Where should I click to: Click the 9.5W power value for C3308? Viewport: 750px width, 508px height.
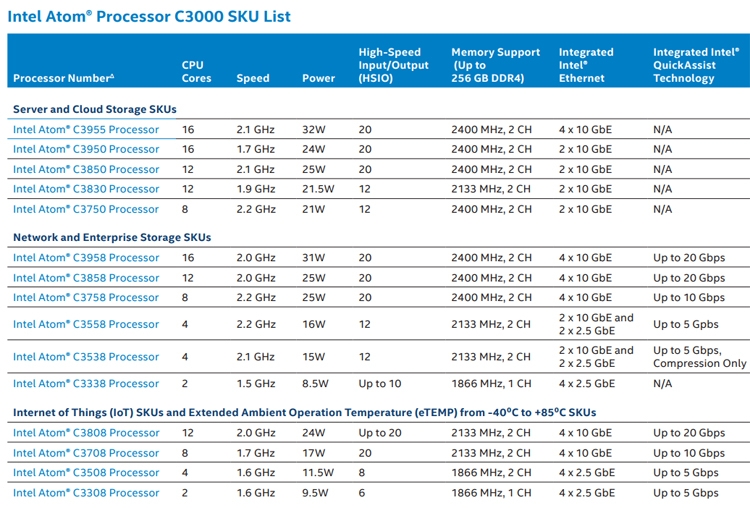pyautogui.click(x=315, y=493)
